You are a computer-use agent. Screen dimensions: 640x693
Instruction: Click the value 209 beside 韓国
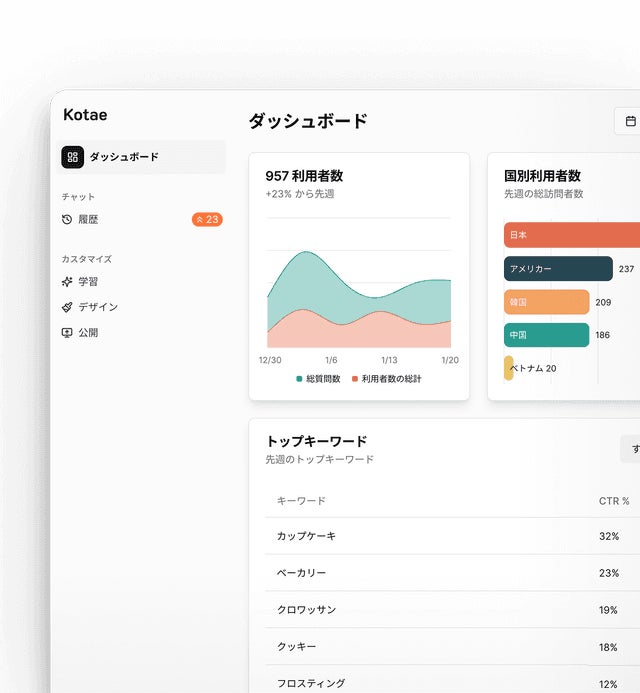tap(603, 302)
